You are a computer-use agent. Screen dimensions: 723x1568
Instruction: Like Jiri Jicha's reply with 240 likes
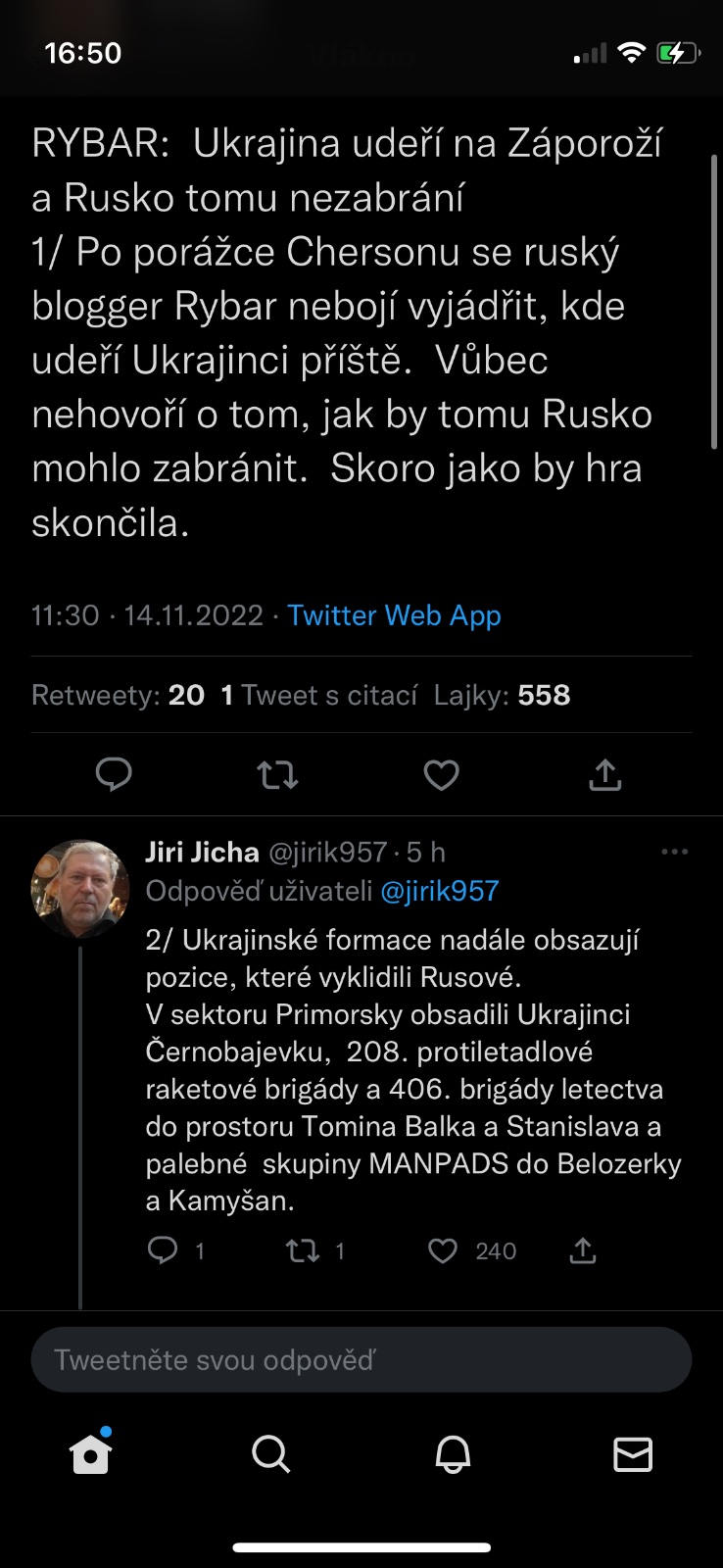(x=444, y=1250)
